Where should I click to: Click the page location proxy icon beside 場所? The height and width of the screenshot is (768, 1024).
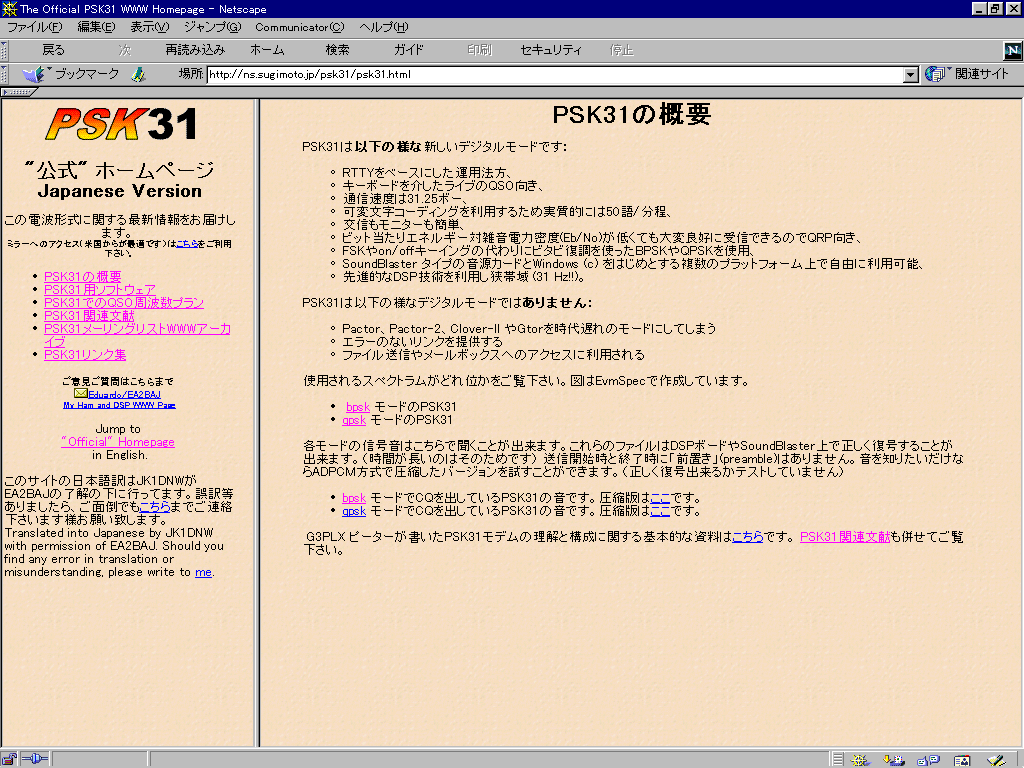click(x=138, y=74)
